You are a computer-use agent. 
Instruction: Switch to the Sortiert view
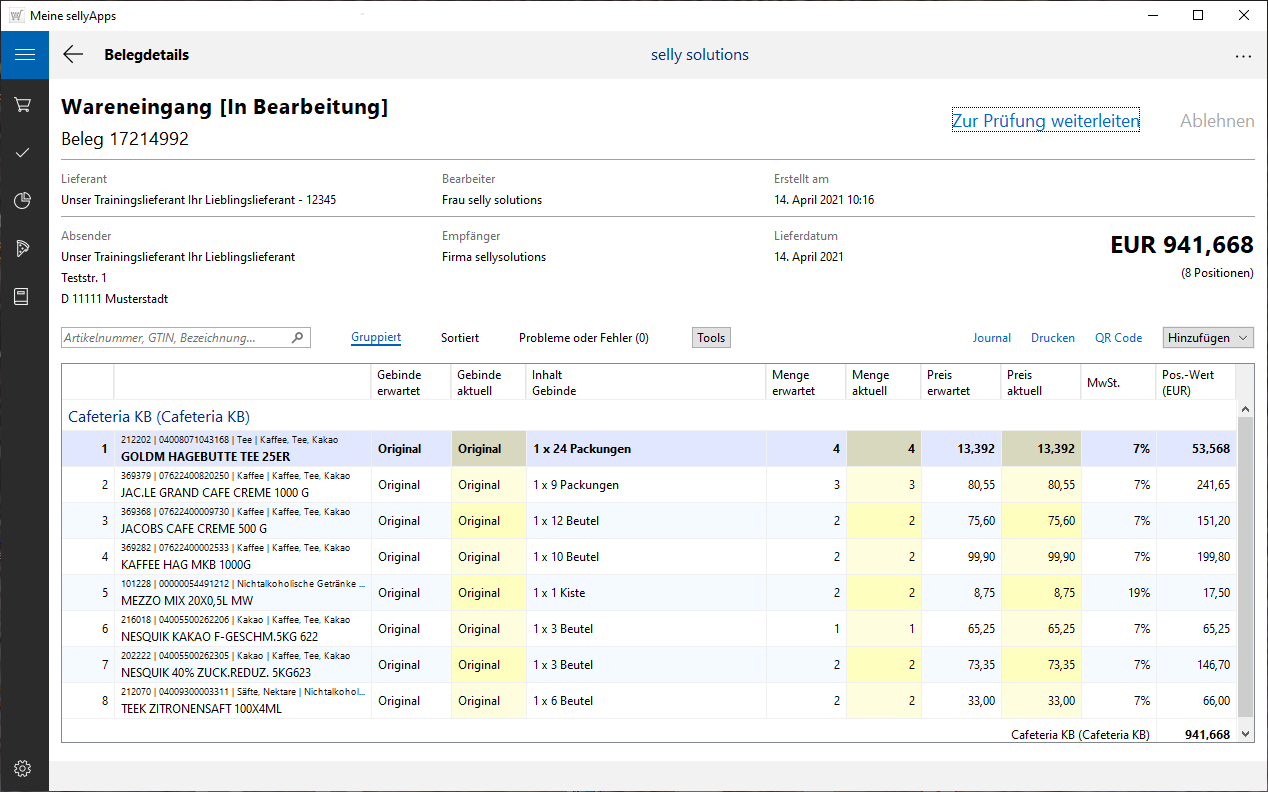460,338
